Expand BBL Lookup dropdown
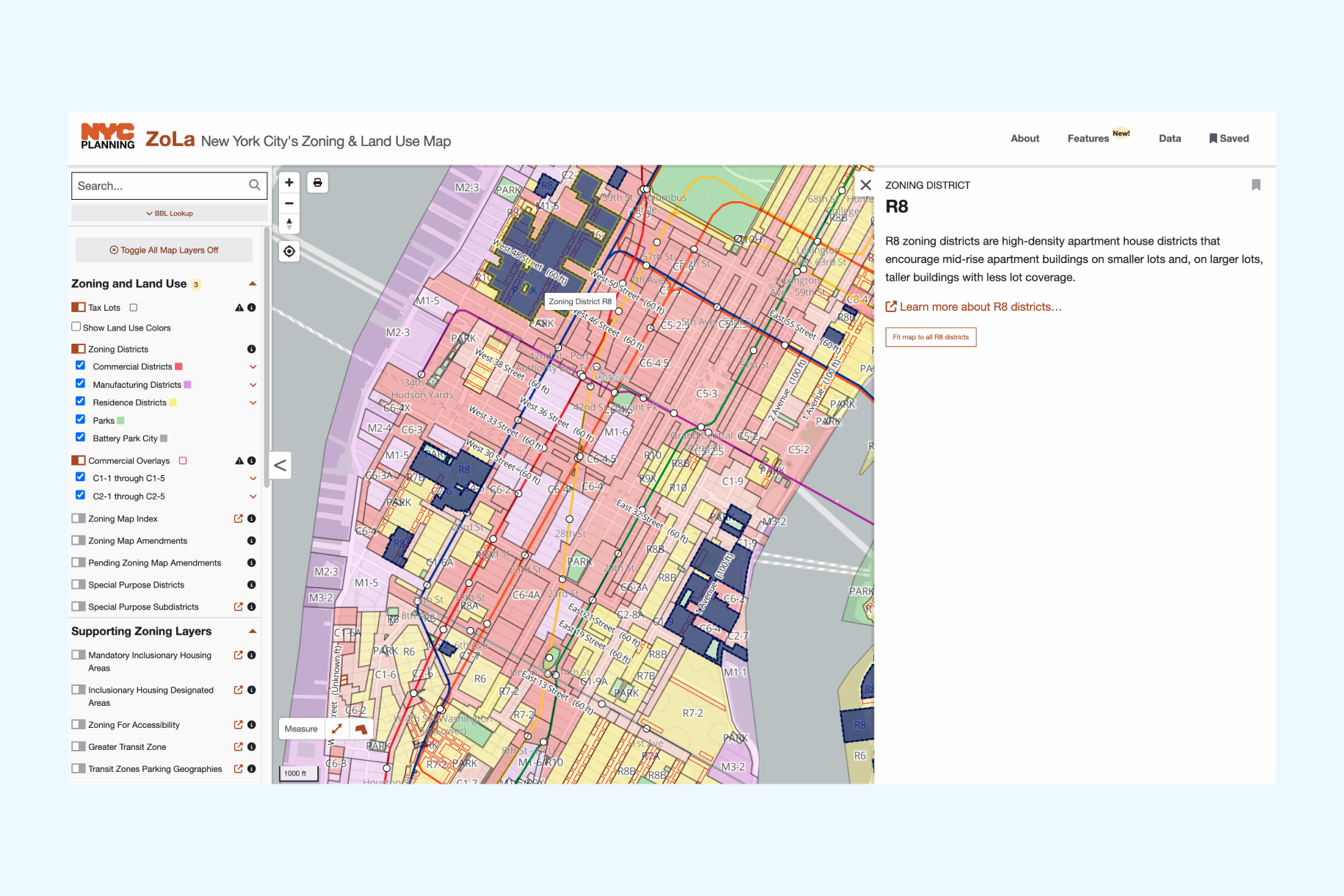This screenshot has height=896, width=1344. [170, 213]
